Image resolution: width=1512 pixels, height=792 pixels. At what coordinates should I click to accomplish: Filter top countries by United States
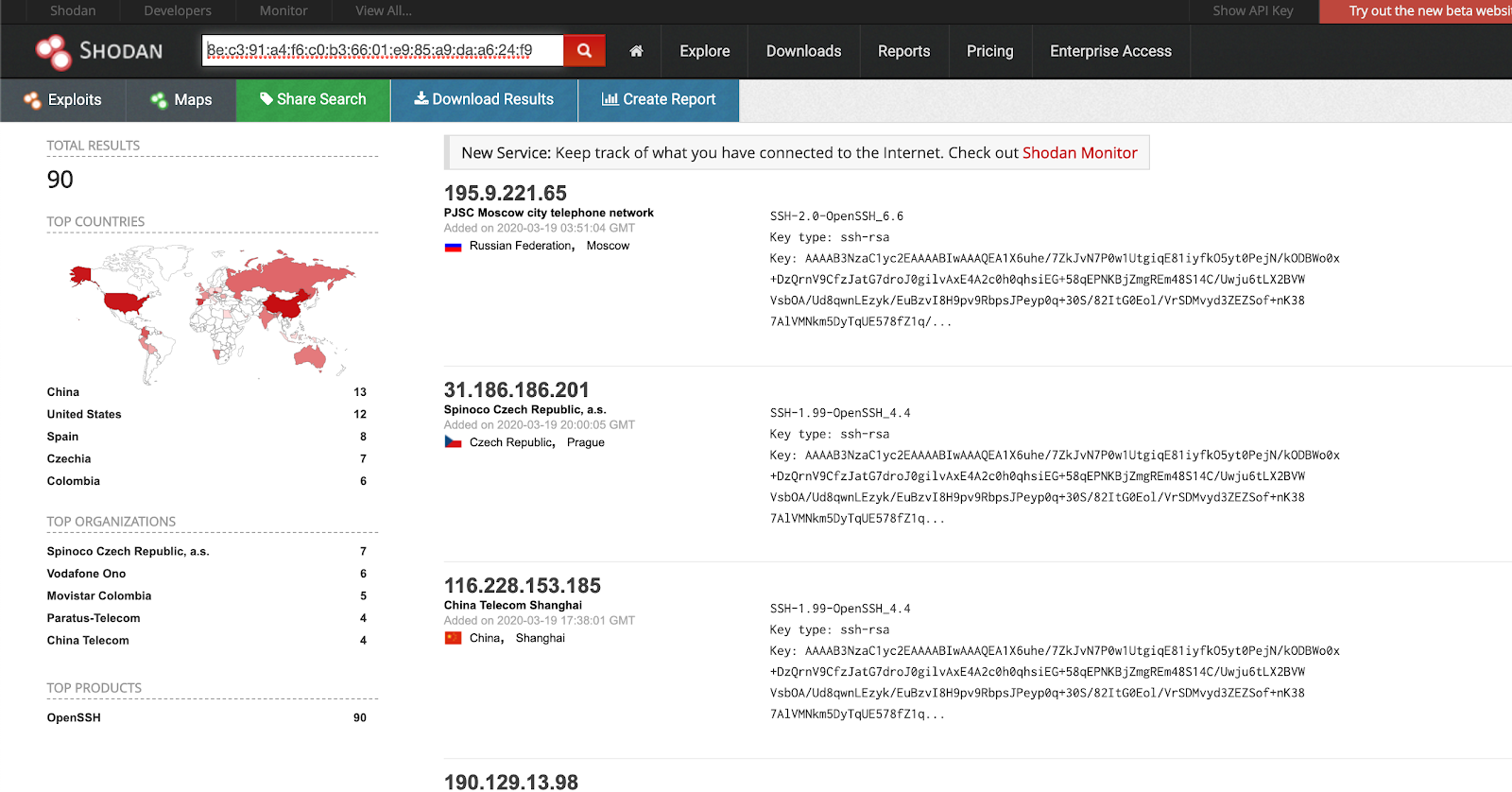(x=84, y=415)
